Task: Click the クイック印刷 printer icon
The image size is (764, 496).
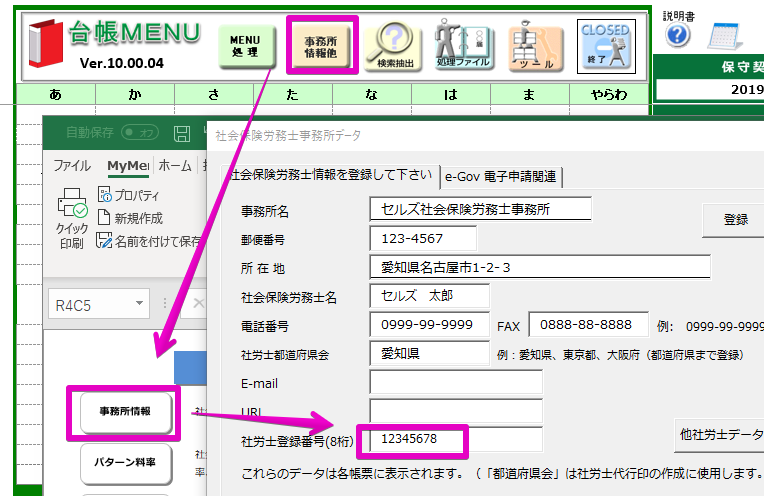Action: 72,218
